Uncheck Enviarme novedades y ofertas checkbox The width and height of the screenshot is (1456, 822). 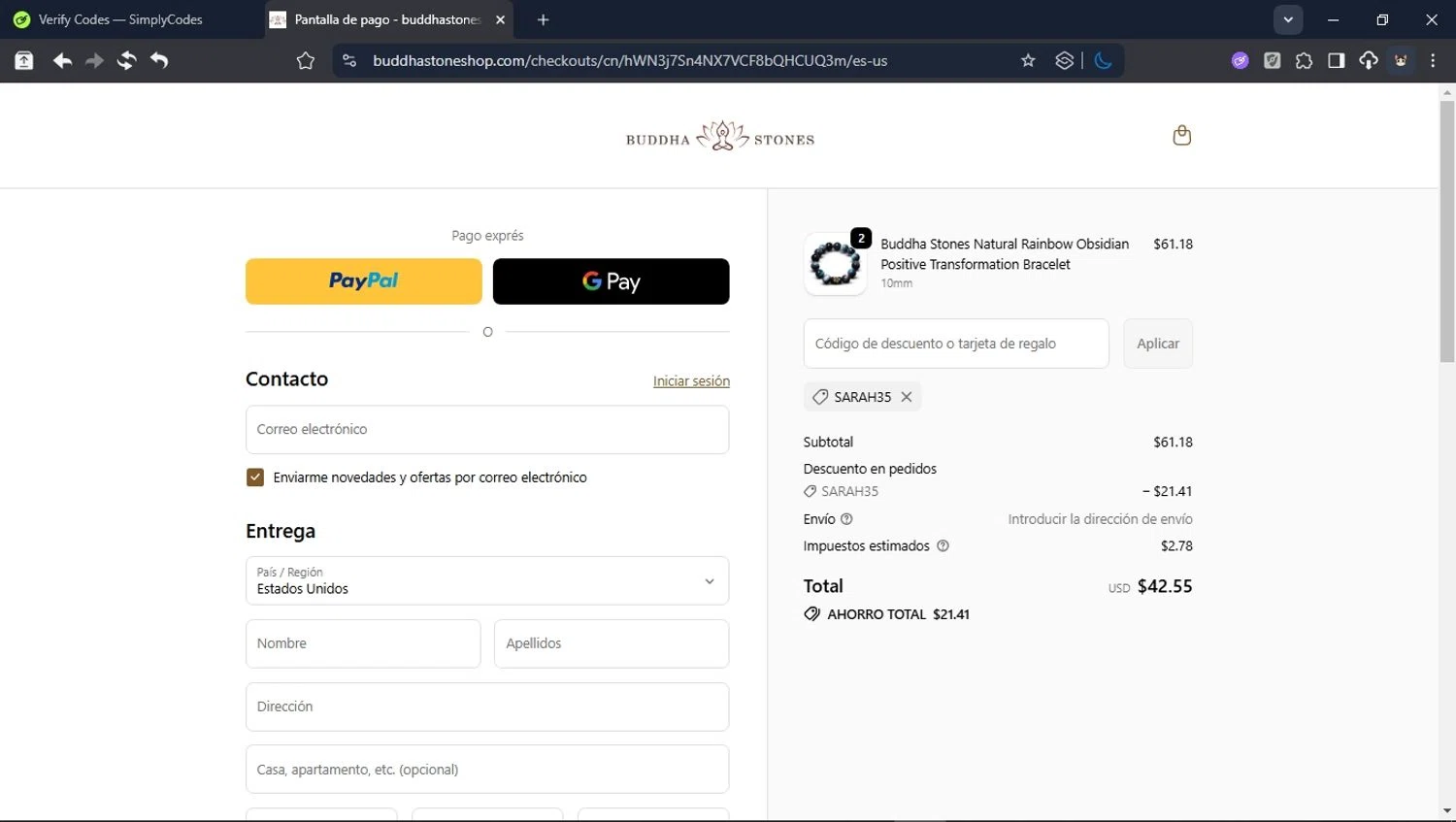tap(255, 477)
